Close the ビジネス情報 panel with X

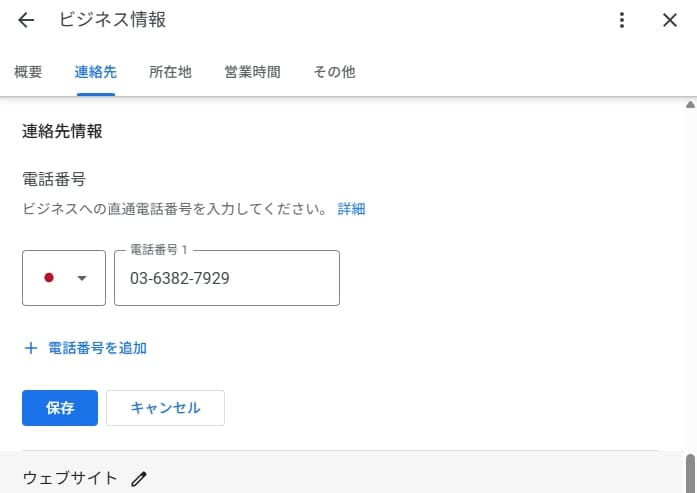pos(669,20)
